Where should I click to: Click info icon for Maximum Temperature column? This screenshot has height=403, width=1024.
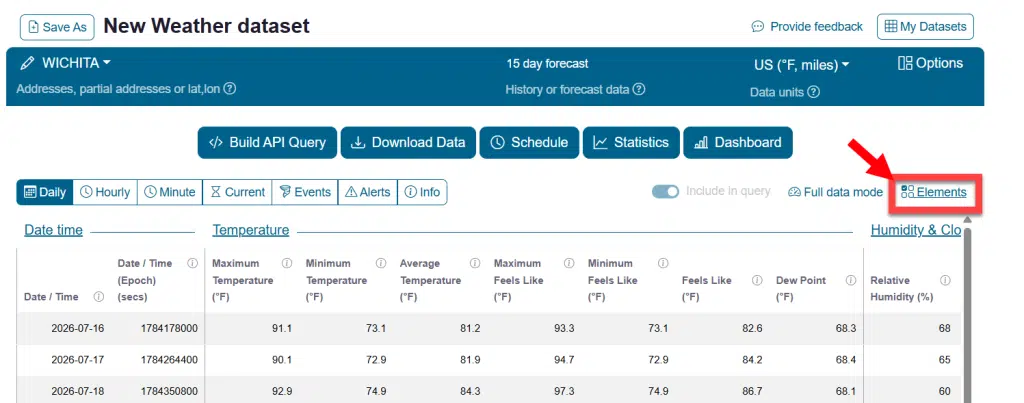pyautogui.click(x=287, y=263)
